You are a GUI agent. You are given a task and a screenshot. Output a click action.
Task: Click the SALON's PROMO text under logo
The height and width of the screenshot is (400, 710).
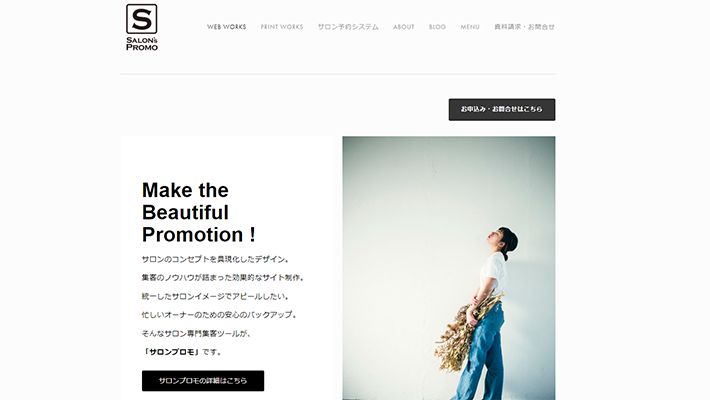(x=142, y=43)
